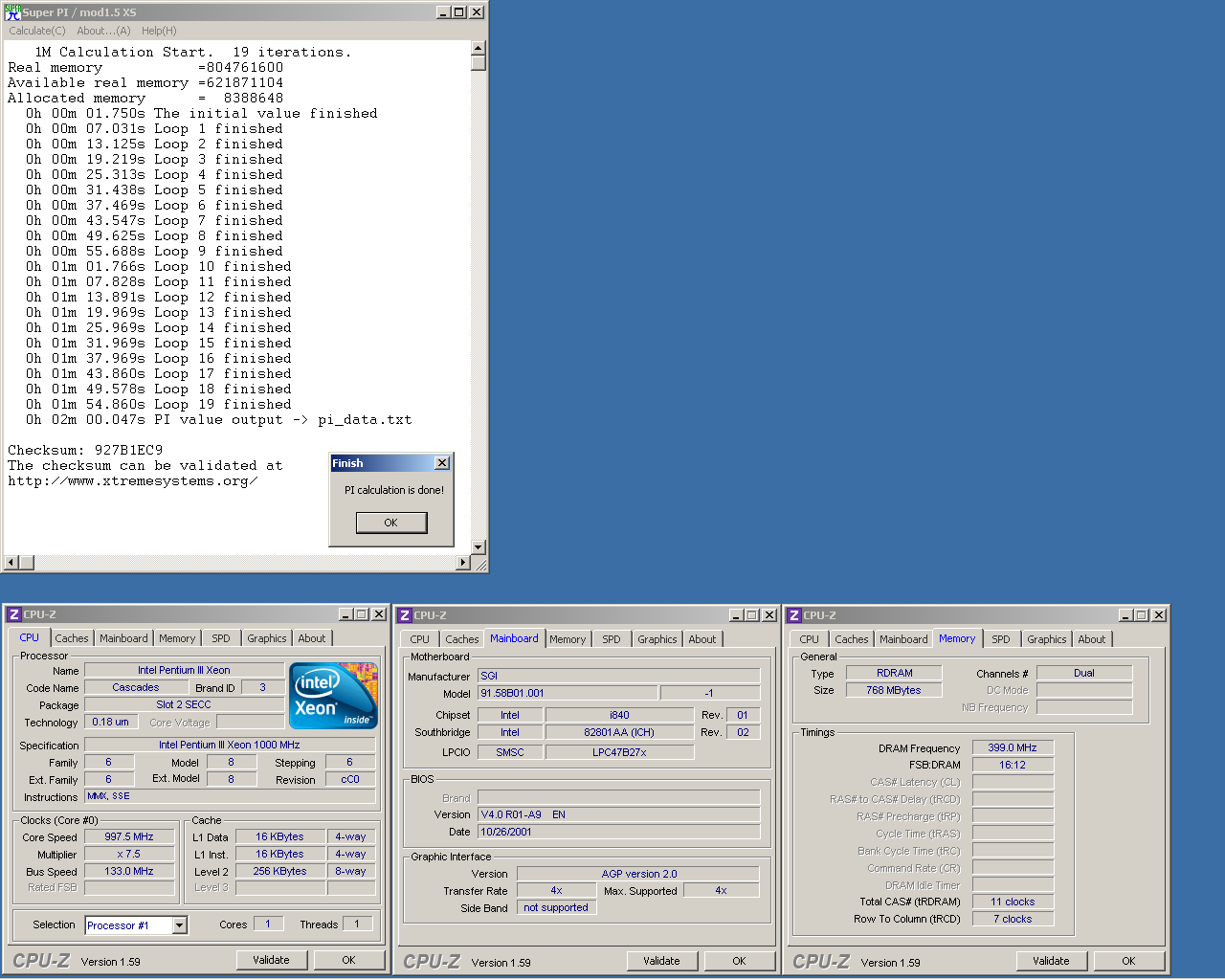Click OK in the Finish dialog
Viewport: 1225px width, 980px height.
(x=391, y=523)
